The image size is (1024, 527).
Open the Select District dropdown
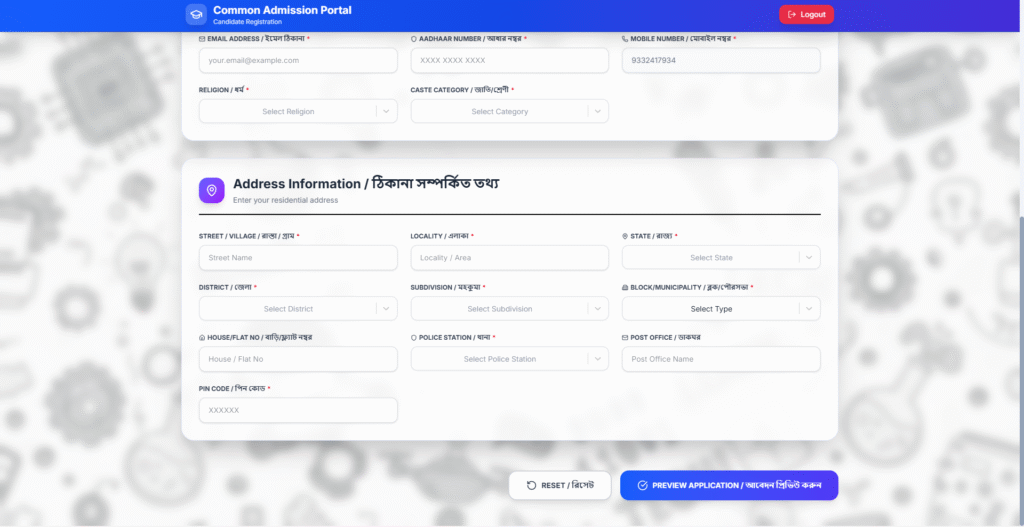(x=298, y=309)
